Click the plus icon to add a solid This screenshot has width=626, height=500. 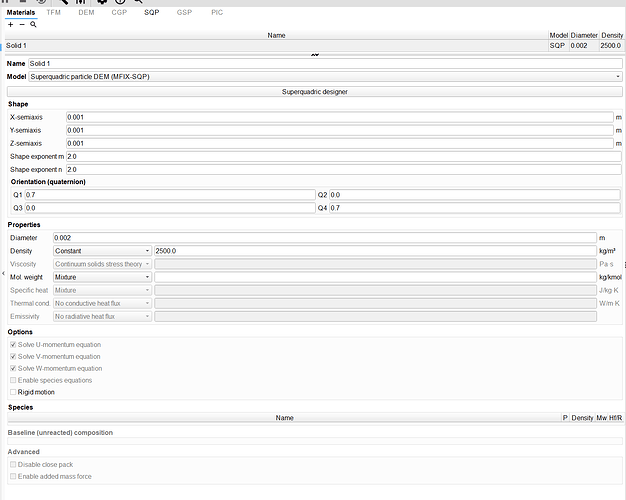click(x=10, y=23)
